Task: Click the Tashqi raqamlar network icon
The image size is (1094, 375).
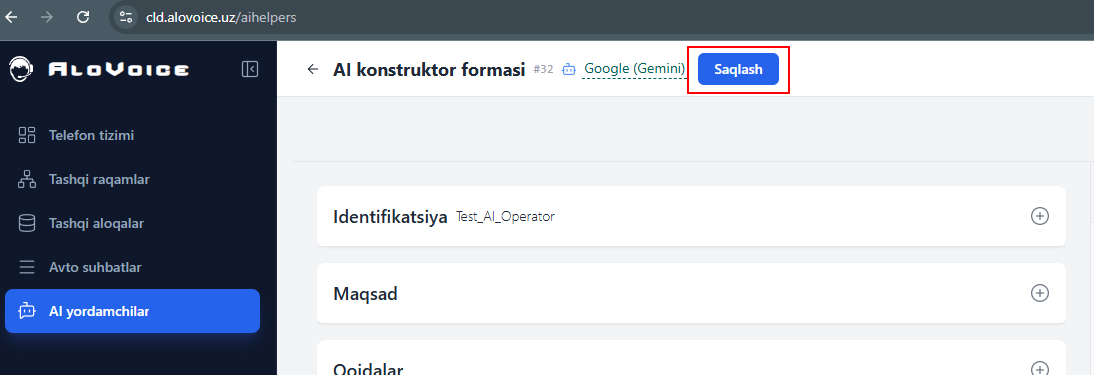Action: click(x=27, y=179)
